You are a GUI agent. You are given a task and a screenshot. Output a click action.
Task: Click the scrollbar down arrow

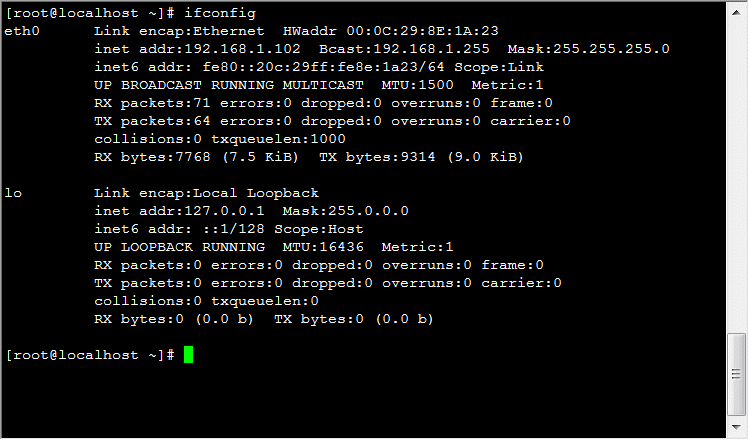pos(737,427)
